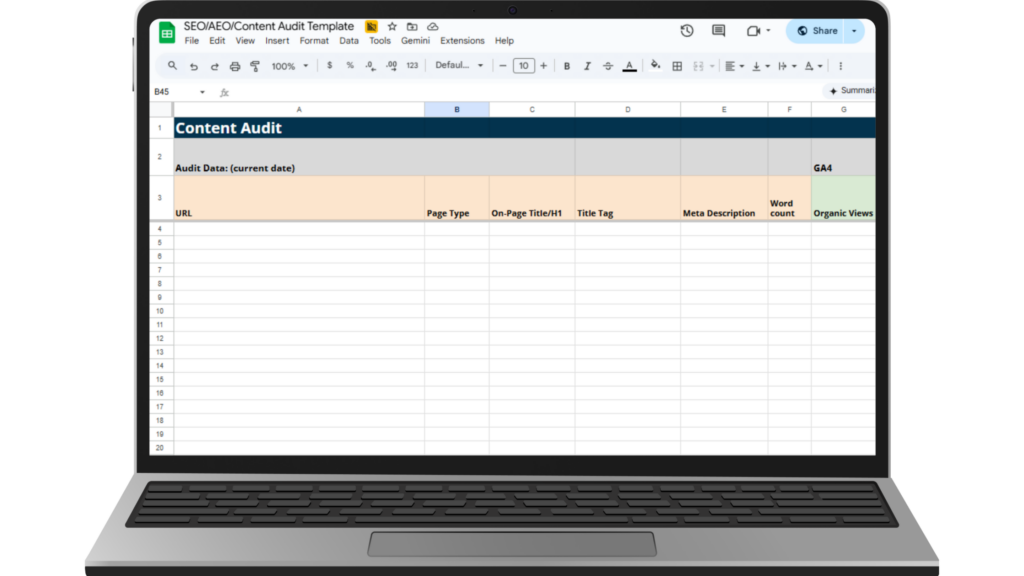Expand the arrow next to Share
The width and height of the screenshot is (1024, 576).
[854, 31]
